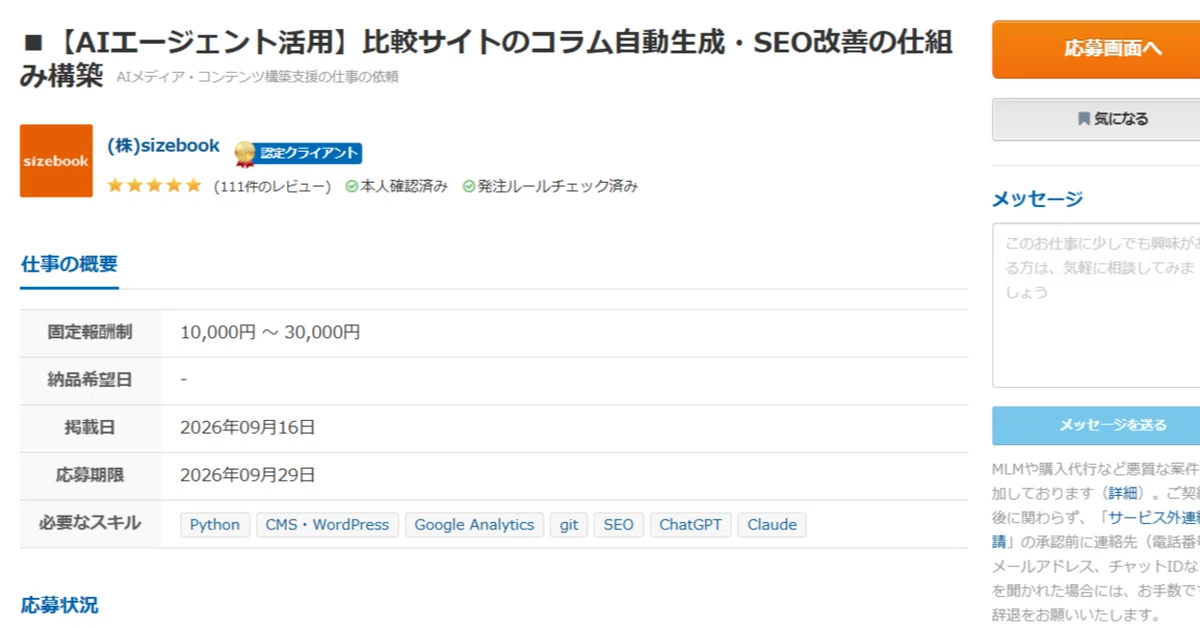Click the 掲載日 value 2026年09月16日

248,428
